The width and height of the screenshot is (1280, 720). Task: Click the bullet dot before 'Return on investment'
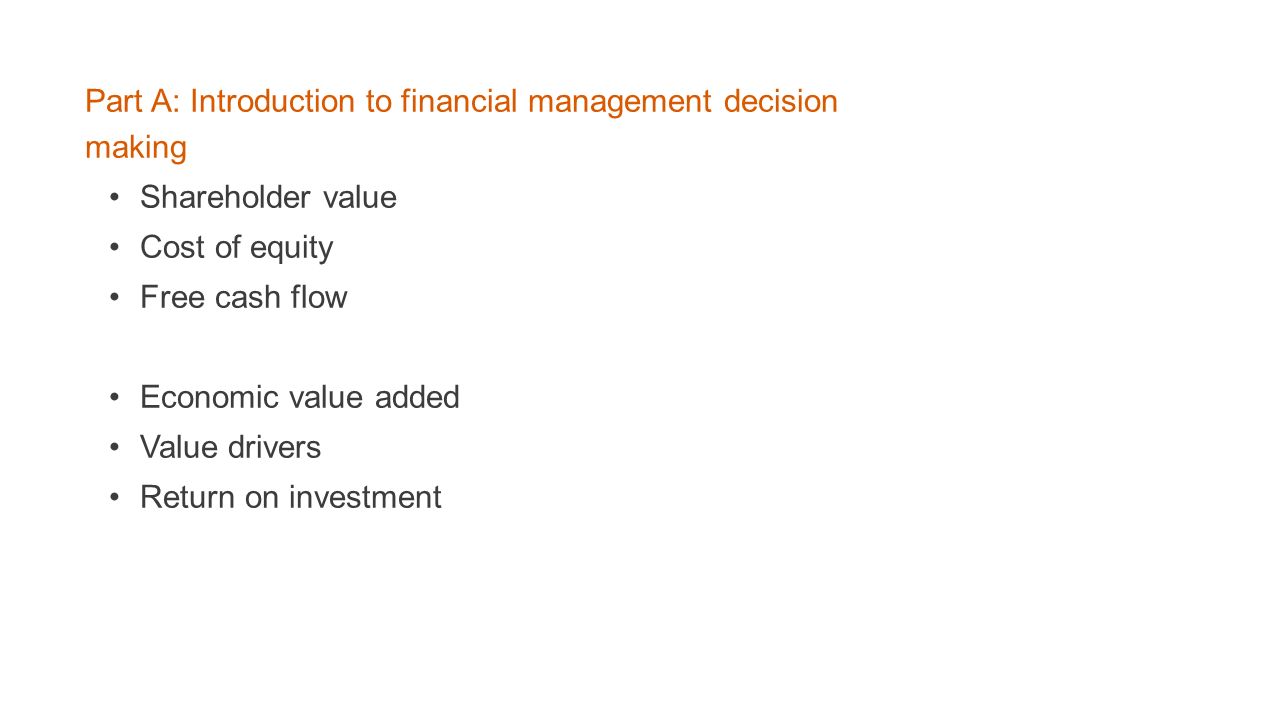coord(116,497)
